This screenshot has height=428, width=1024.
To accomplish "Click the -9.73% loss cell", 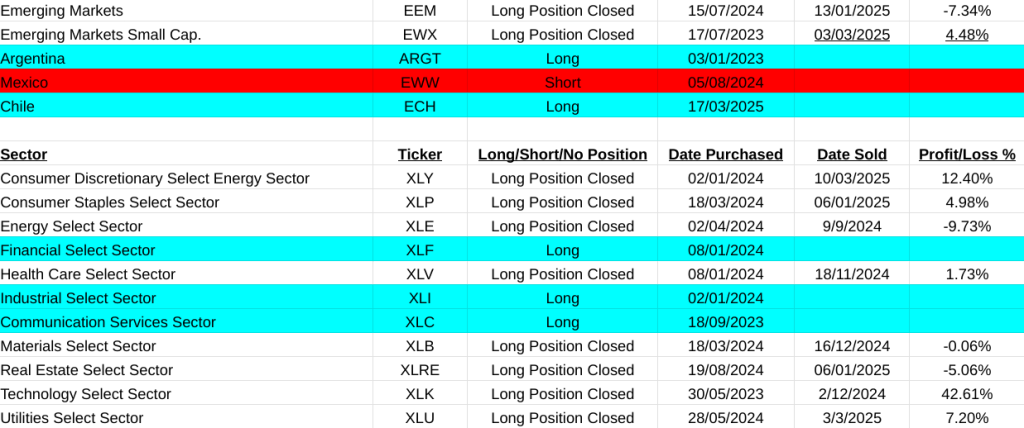I will pyautogui.click(x=966, y=226).
